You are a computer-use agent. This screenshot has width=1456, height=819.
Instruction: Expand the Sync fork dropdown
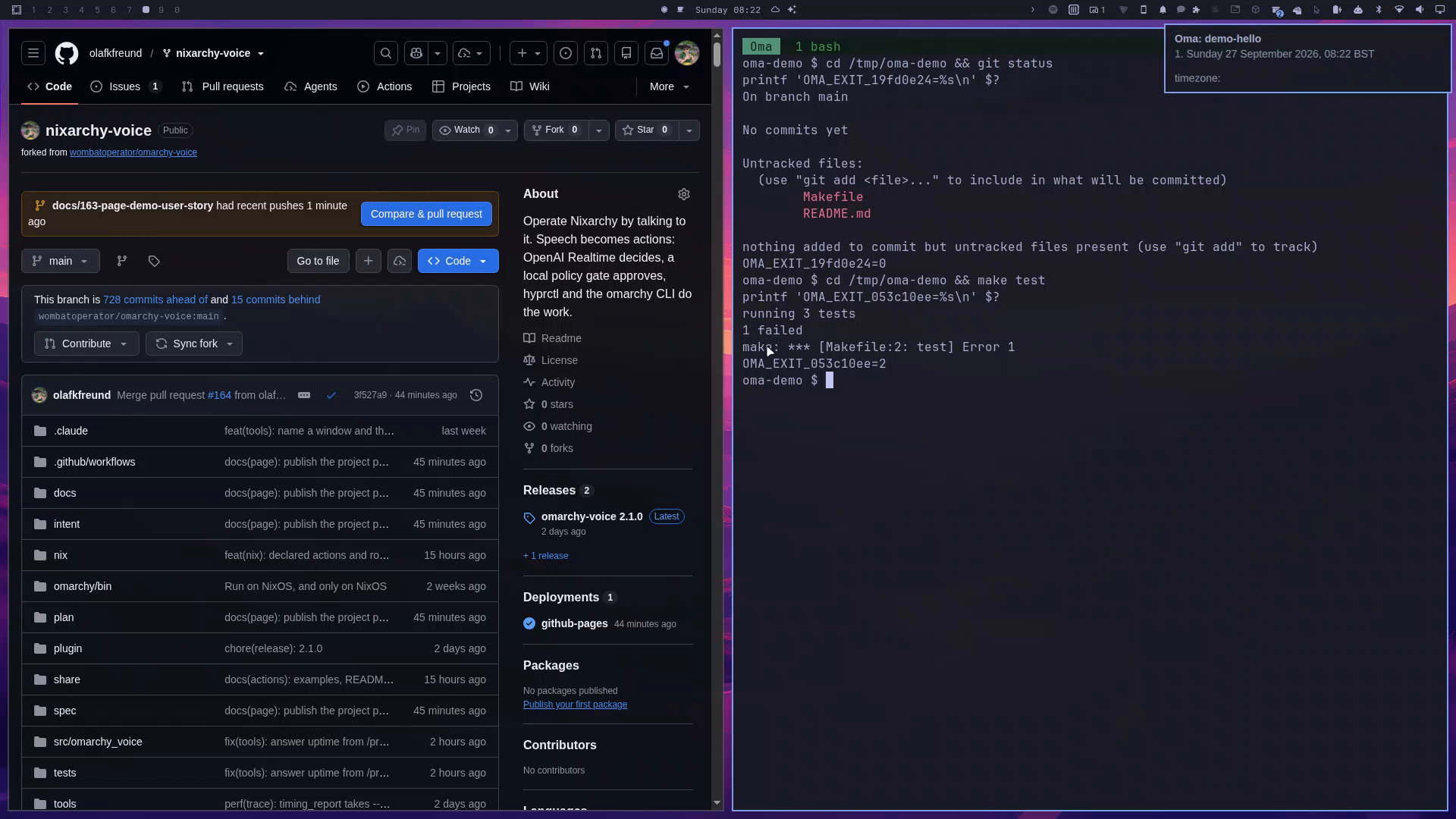click(194, 344)
